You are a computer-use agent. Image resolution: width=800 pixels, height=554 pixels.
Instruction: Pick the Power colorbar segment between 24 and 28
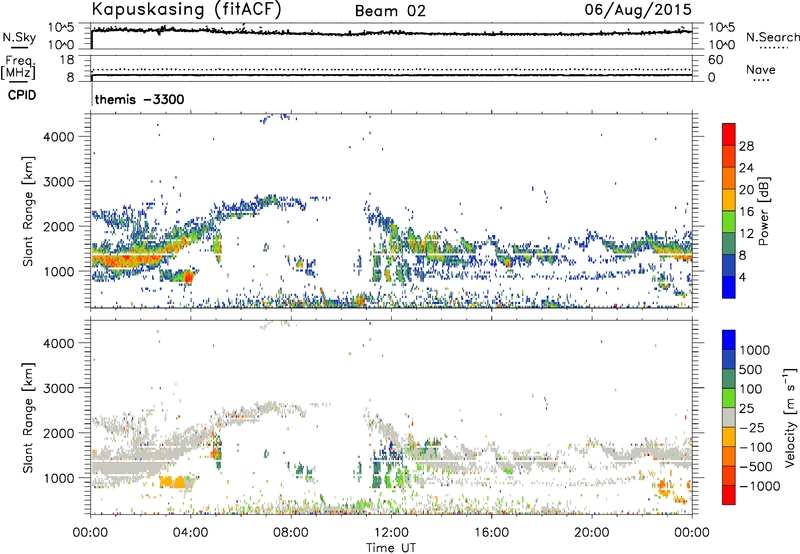(x=729, y=157)
